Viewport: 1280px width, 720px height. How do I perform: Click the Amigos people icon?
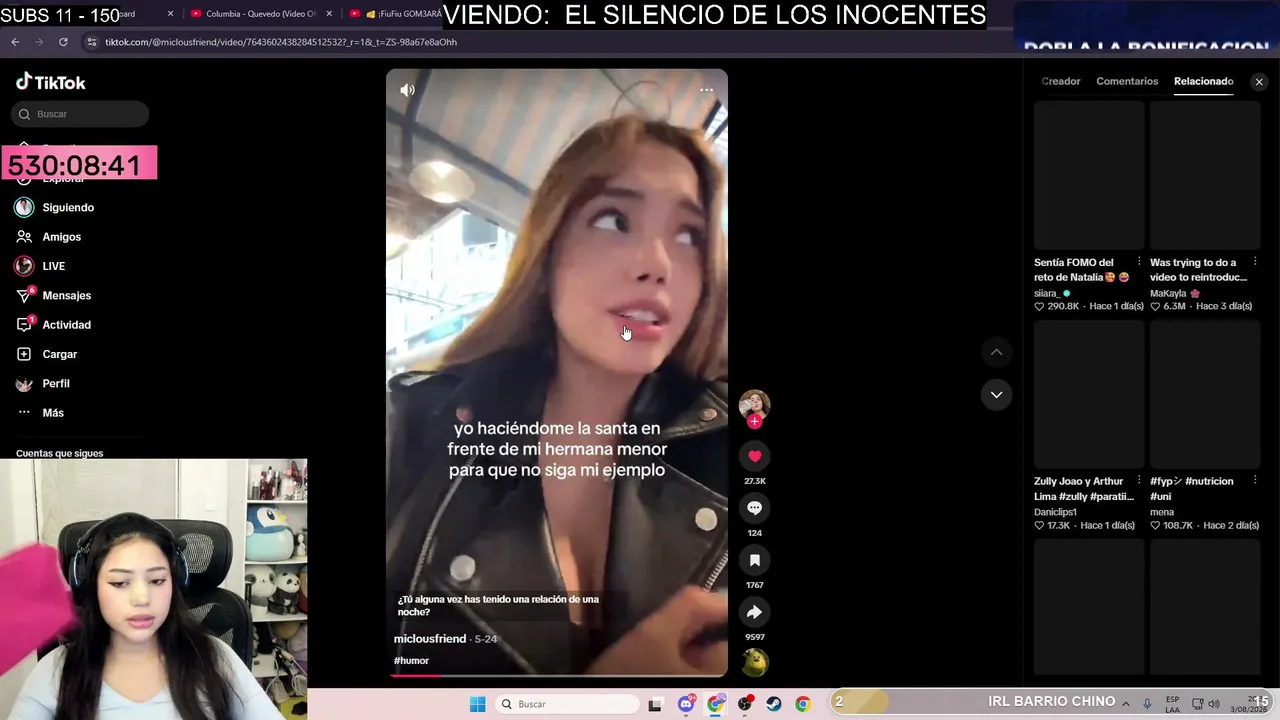tap(24, 237)
